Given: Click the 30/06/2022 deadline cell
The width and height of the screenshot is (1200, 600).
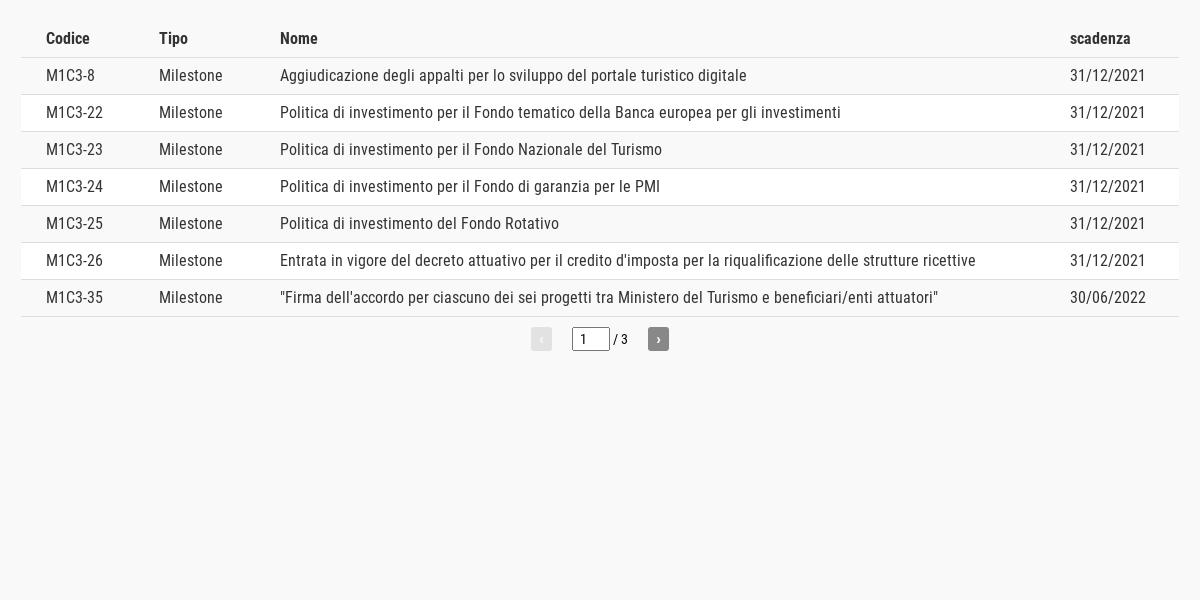Looking at the screenshot, I should click(x=1108, y=298).
